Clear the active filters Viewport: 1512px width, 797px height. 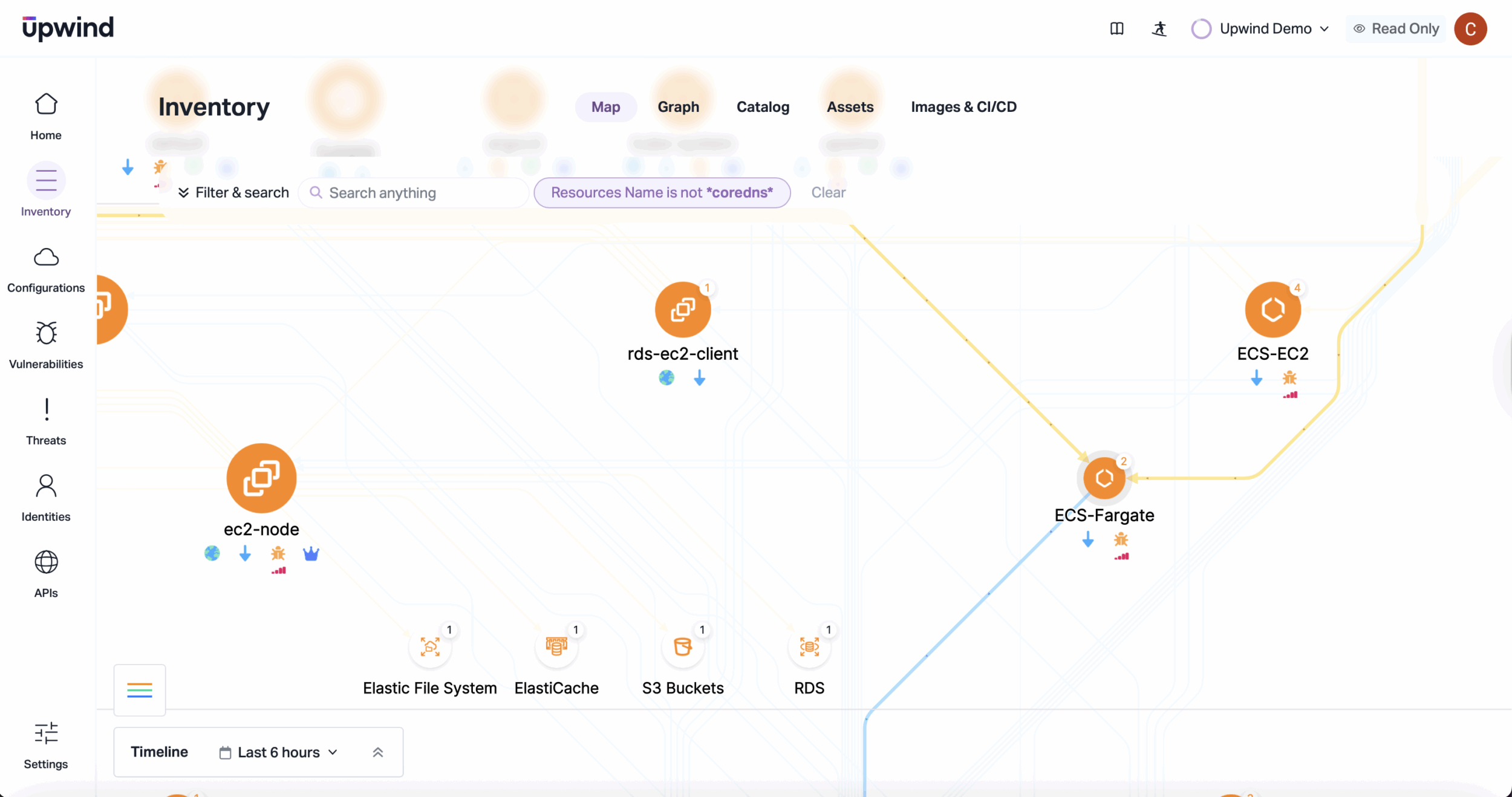click(x=828, y=192)
